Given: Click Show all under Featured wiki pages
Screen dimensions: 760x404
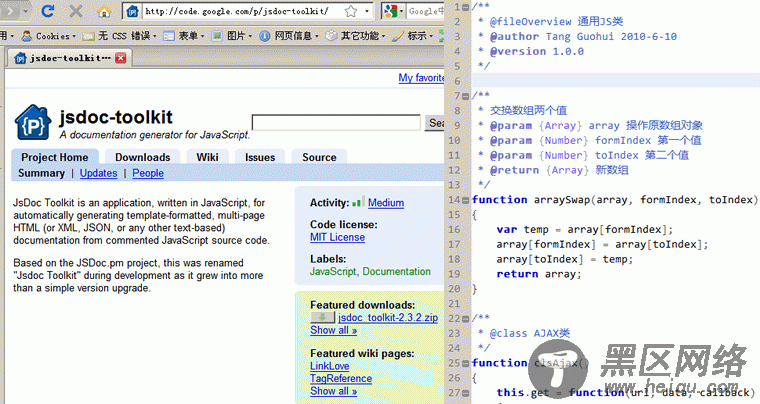Looking at the screenshot, I should tap(333, 391).
